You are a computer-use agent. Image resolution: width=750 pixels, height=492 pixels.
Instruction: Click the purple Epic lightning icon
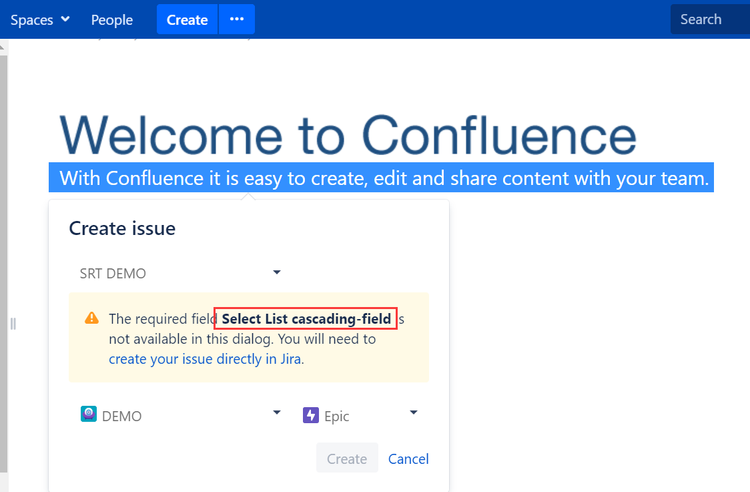(311, 415)
